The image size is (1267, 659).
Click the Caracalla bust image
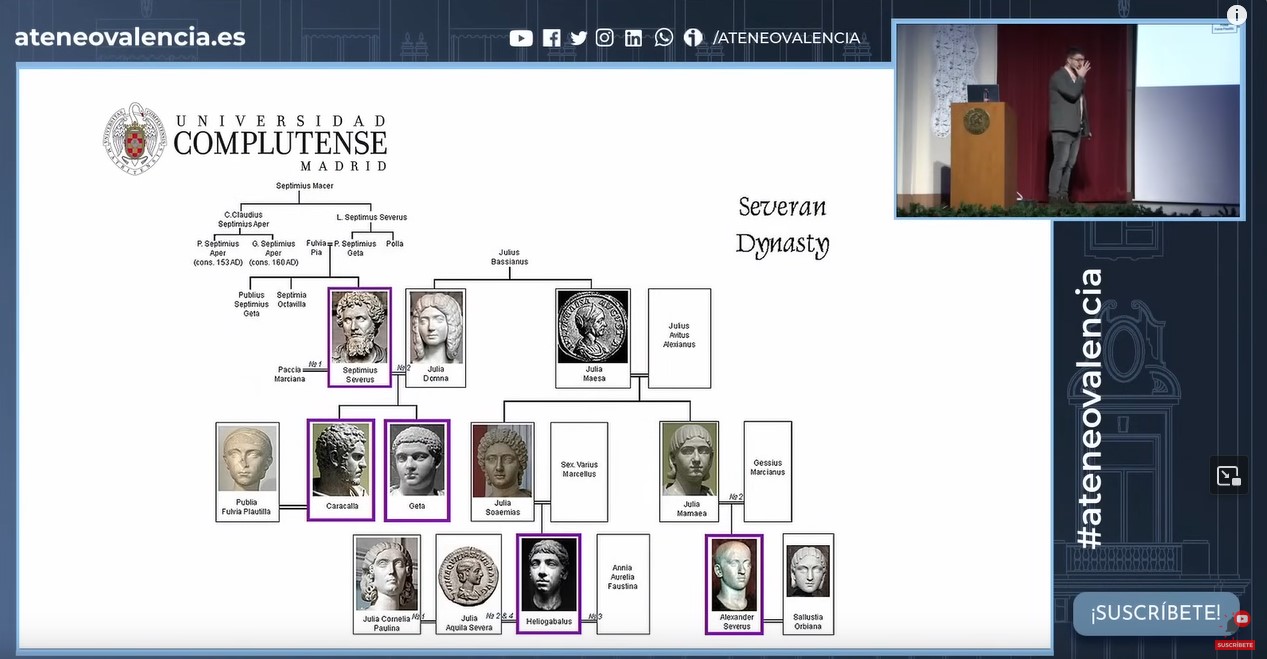pos(341,460)
